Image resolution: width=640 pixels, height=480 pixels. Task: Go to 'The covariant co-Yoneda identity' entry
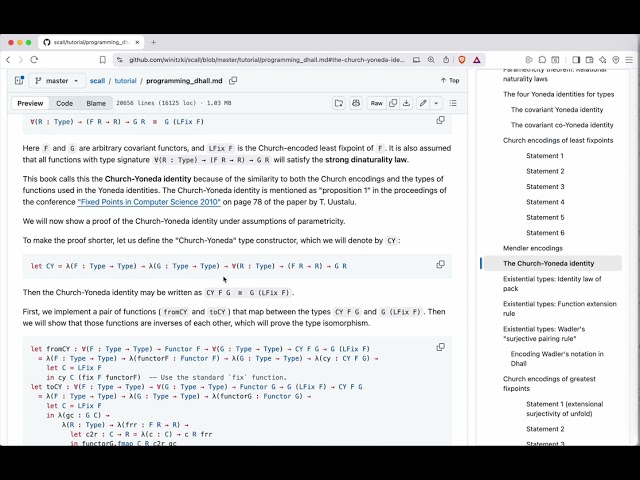pyautogui.click(x=562, y=125)
